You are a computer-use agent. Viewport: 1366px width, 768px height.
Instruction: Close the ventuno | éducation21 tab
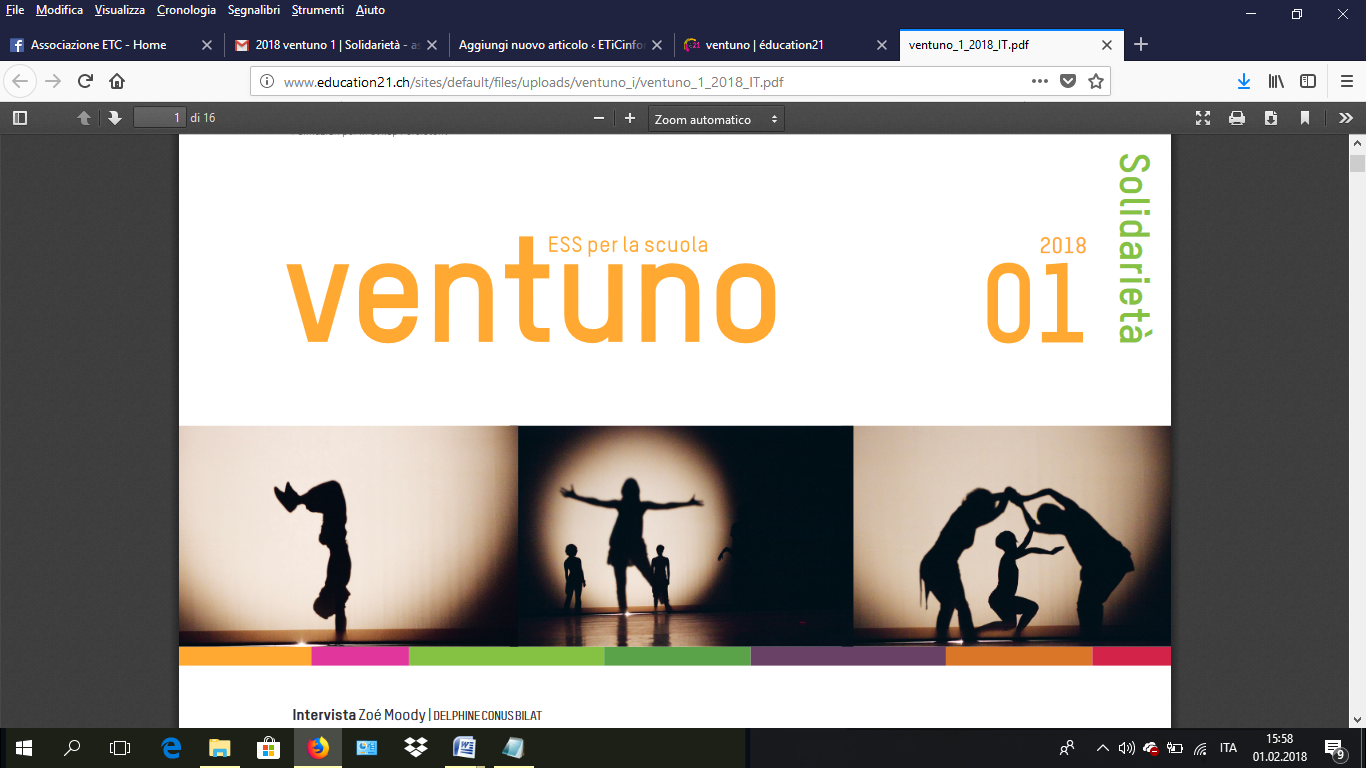(x=881, y=45)
